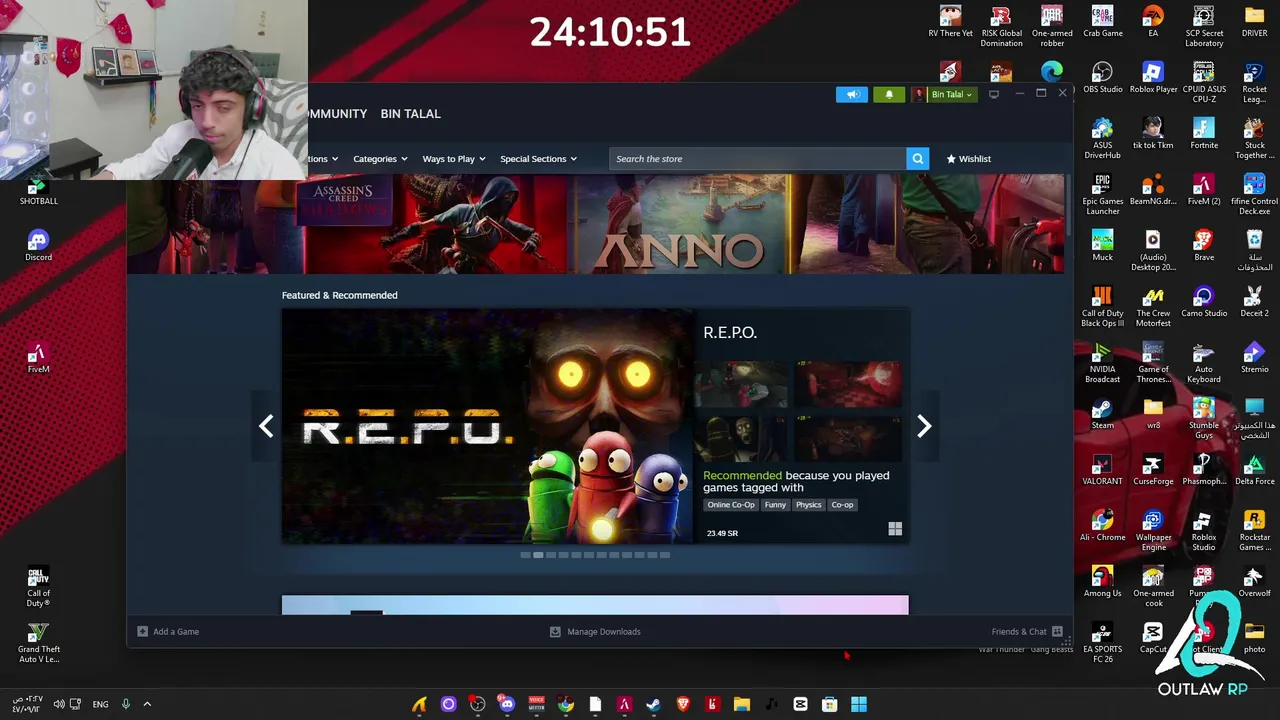Click the Discord icon in the taskbar

507,705
